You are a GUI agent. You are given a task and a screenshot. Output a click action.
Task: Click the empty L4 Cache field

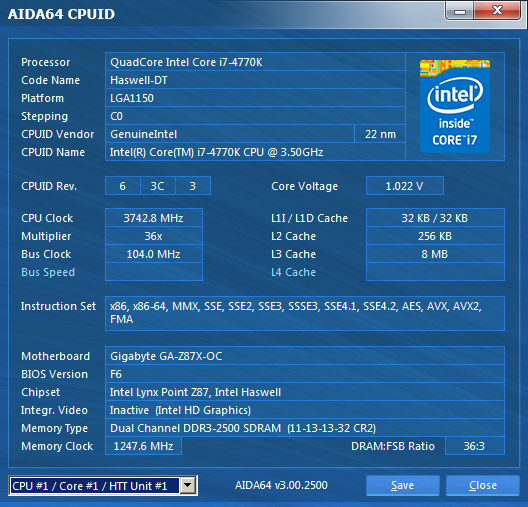(x=435, y=272)
